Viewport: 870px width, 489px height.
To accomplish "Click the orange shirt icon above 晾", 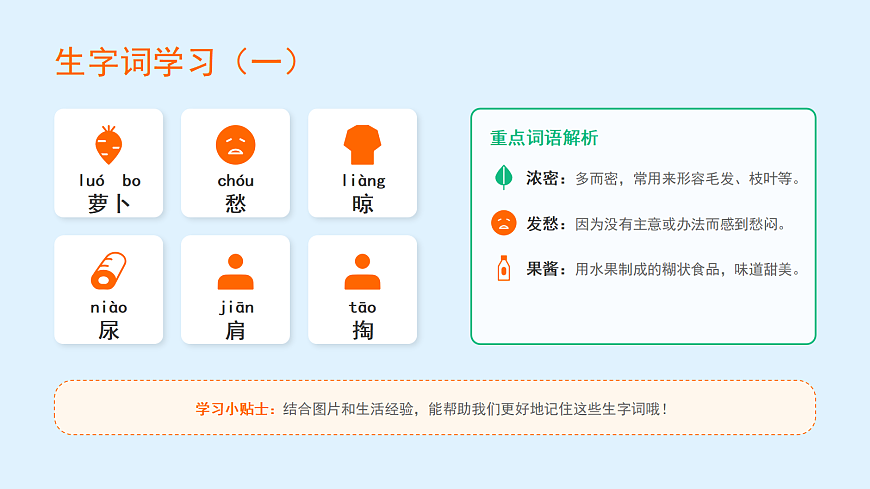I will click(362, 145).
